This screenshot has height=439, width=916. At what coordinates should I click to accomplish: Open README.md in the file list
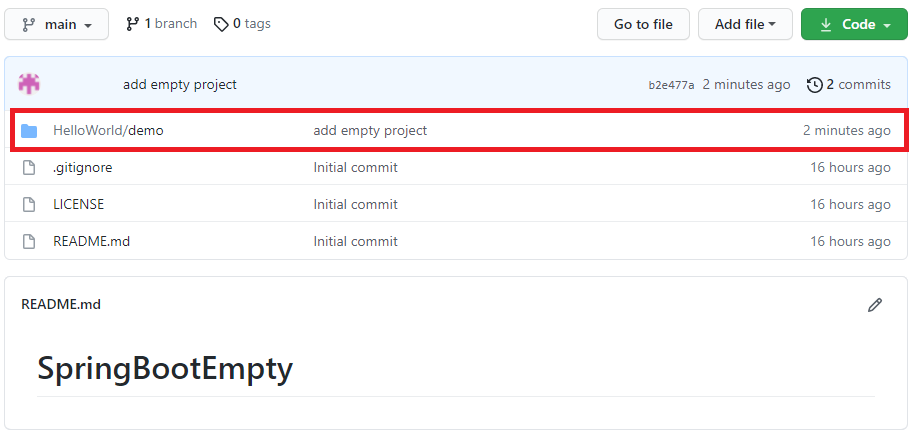pos(91,241)
